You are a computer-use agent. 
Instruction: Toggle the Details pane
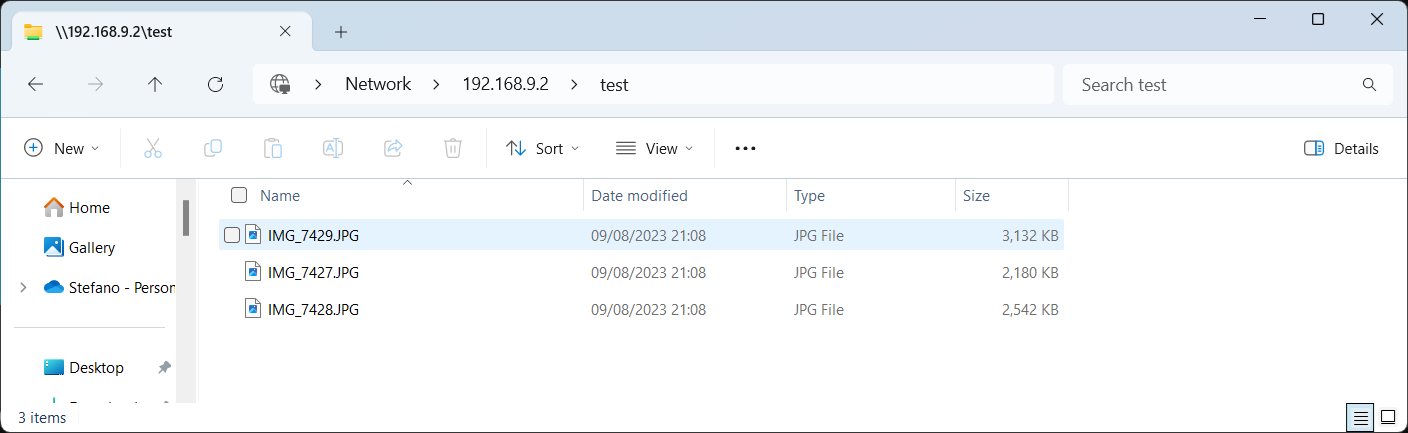tap(1341, 148)
